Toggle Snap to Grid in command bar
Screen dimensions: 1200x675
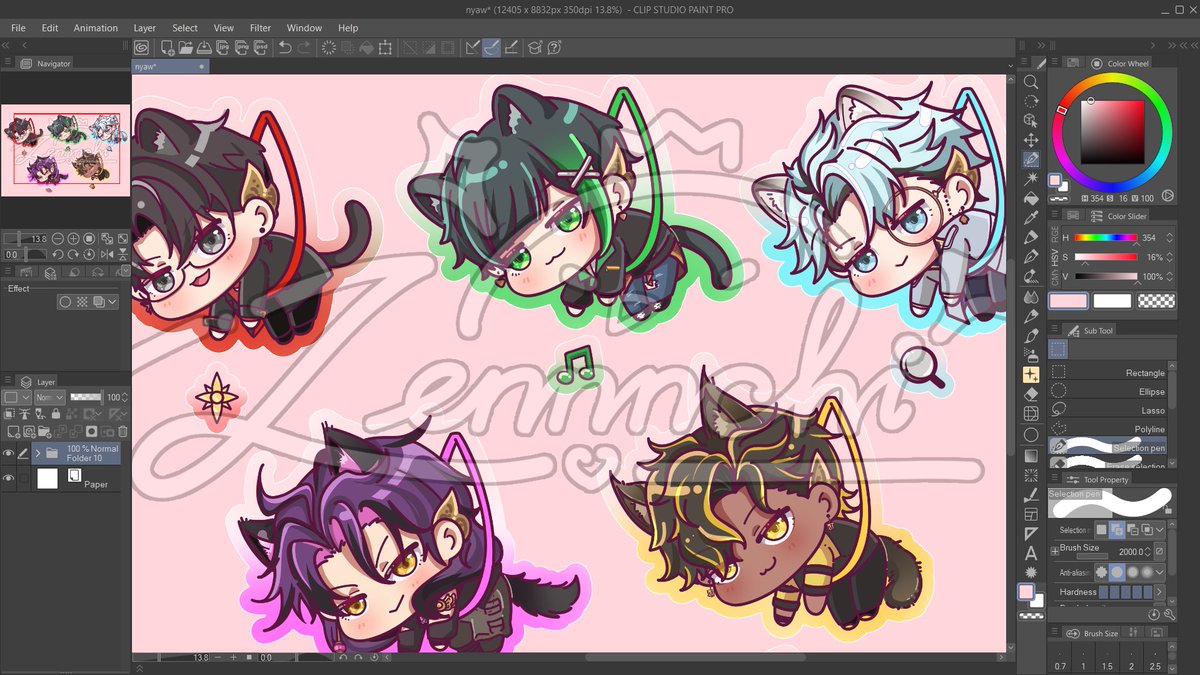coord(511,47)
